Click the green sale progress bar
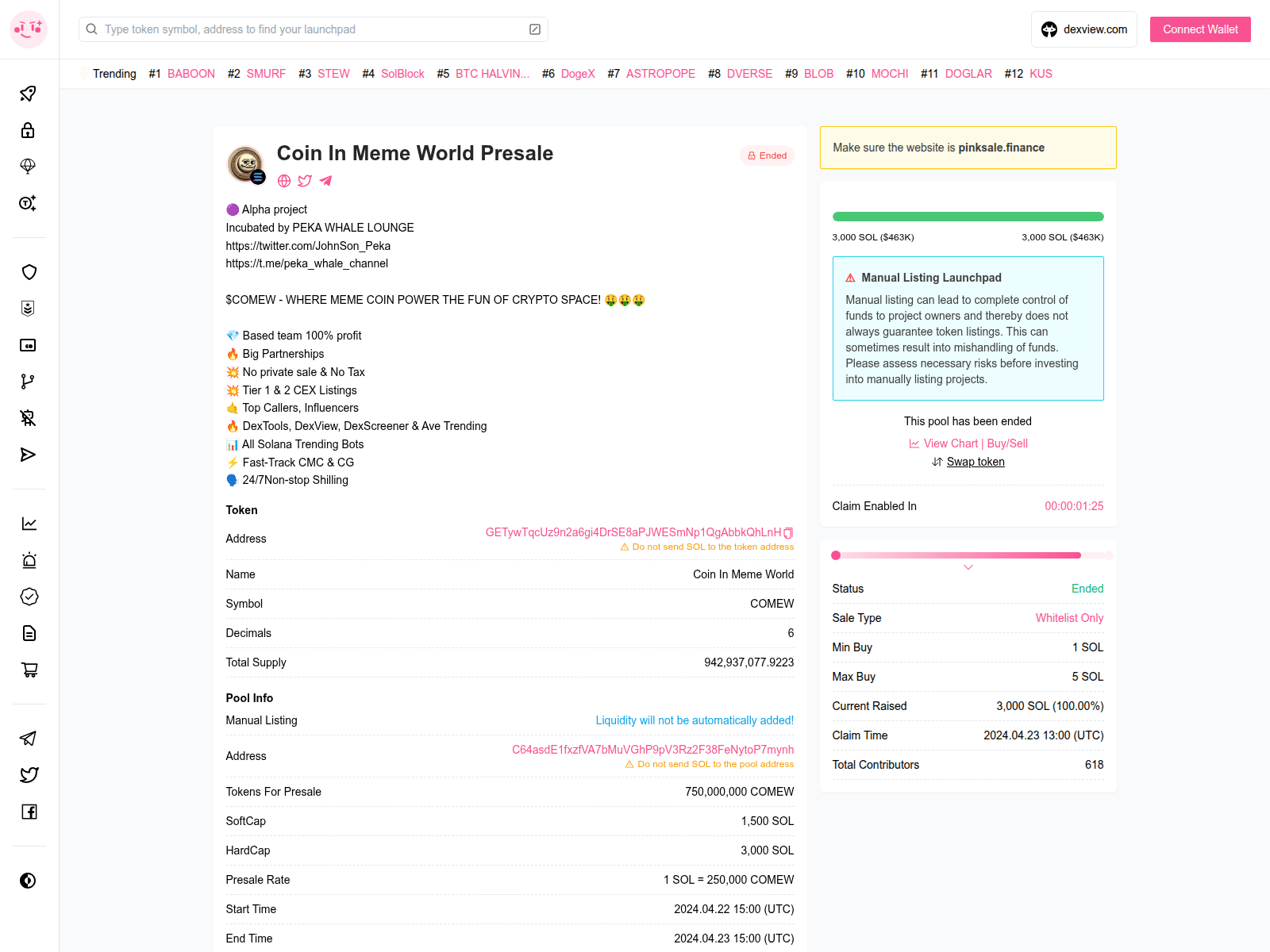This screenshot has width=1270, height=952. point(968,217)
